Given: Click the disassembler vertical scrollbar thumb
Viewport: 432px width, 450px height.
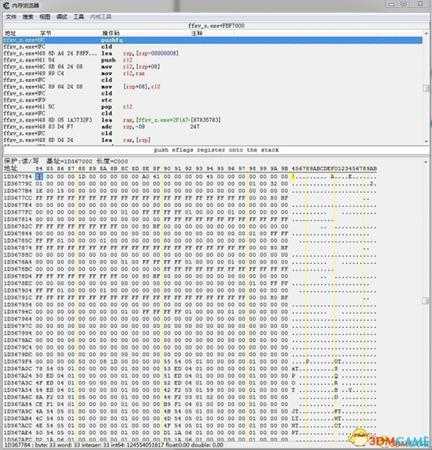Looking at the screenshot, I should pos(426,88).
